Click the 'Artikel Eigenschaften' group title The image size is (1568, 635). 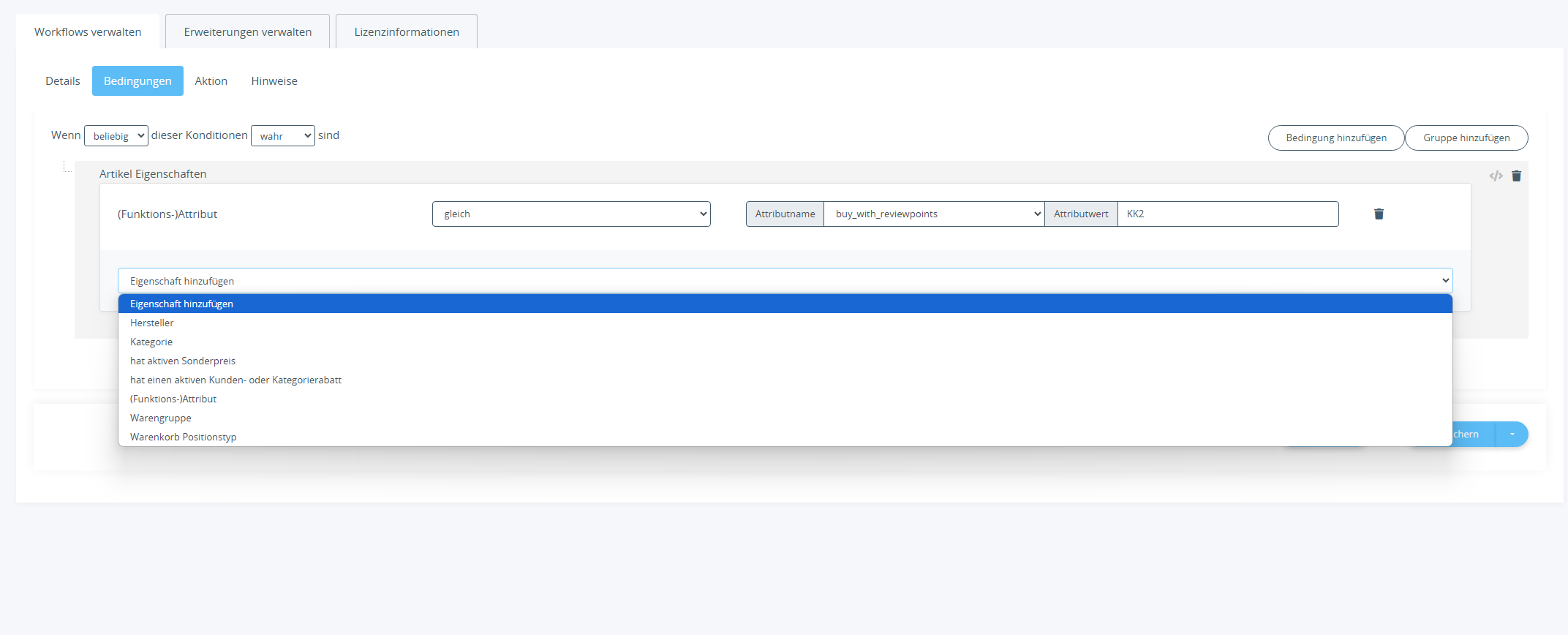coord(153,173)
